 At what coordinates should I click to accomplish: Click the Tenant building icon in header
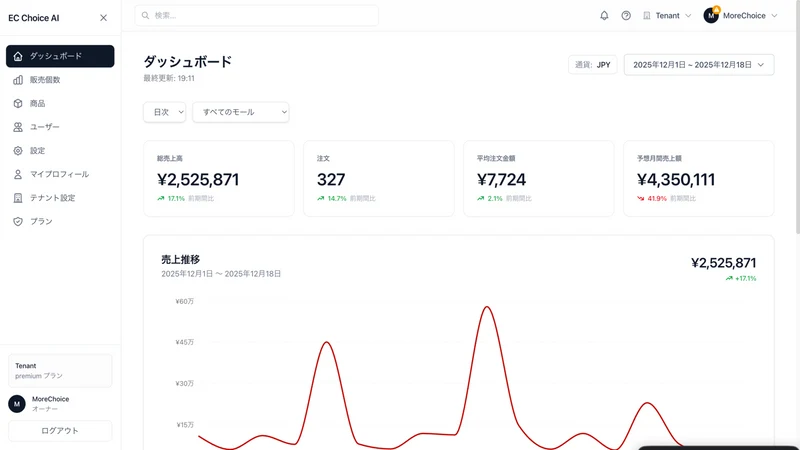point(647,15)
